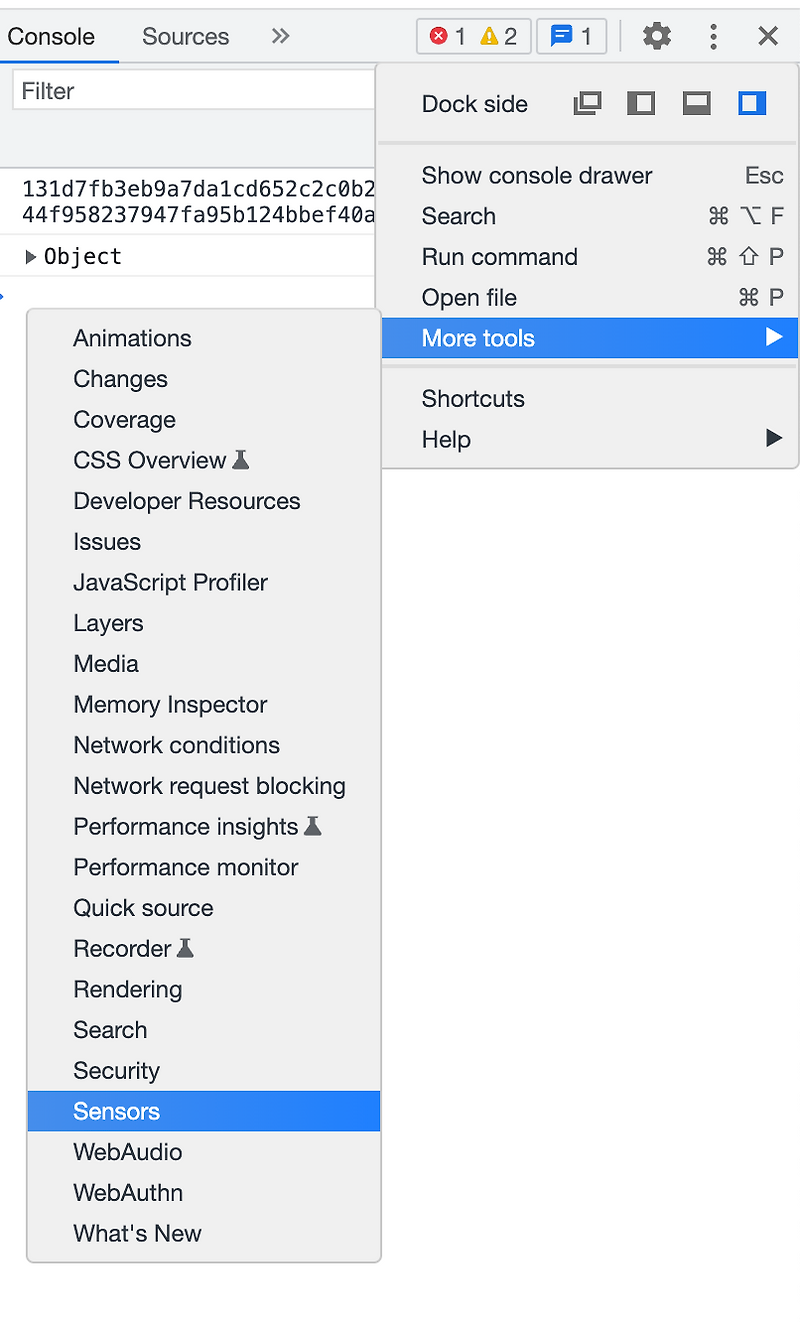Click the console Filter input field
This screenshot has height=1322, width=800.
(195, 91)
